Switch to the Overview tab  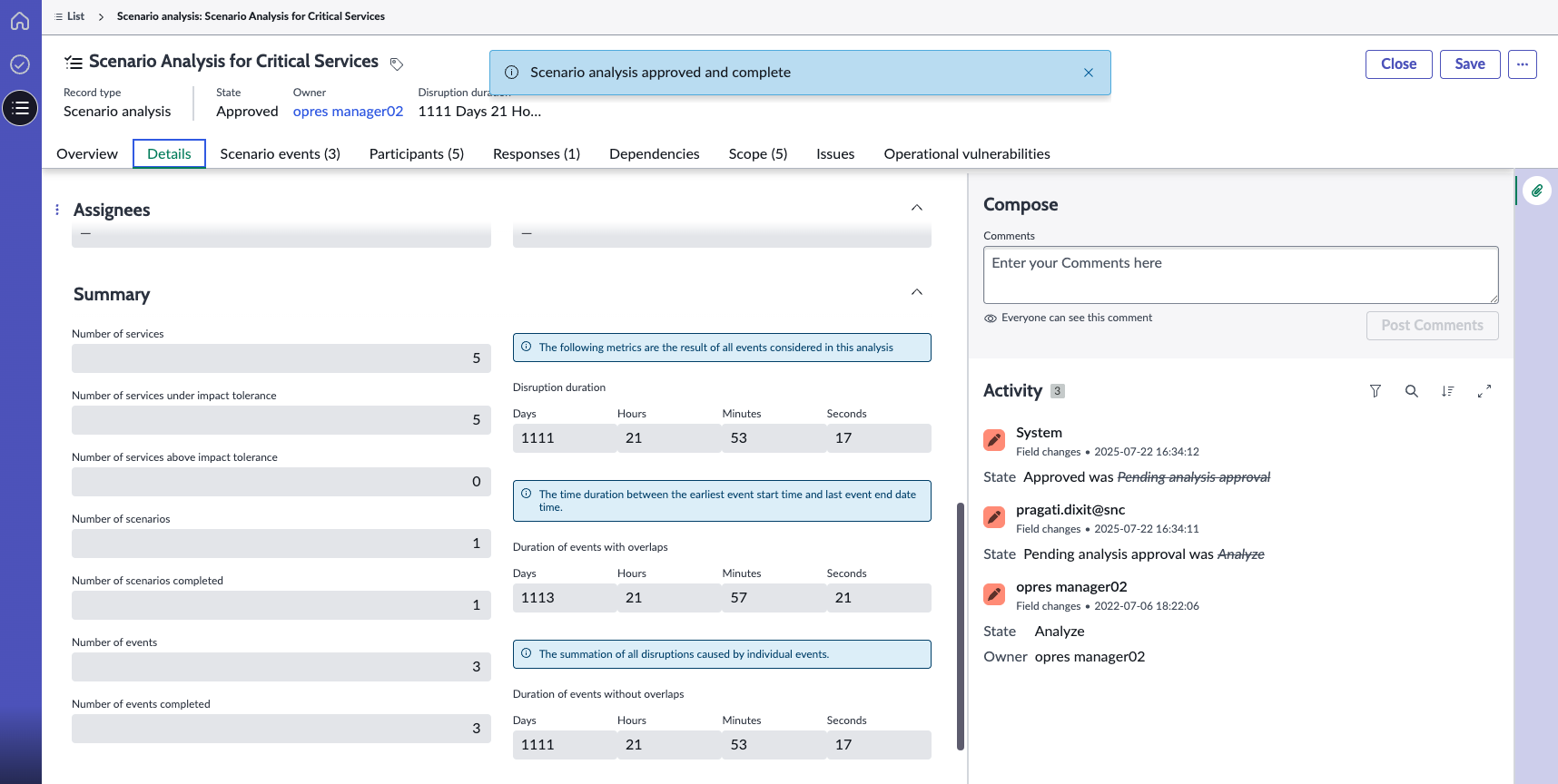tap(87, 153)
